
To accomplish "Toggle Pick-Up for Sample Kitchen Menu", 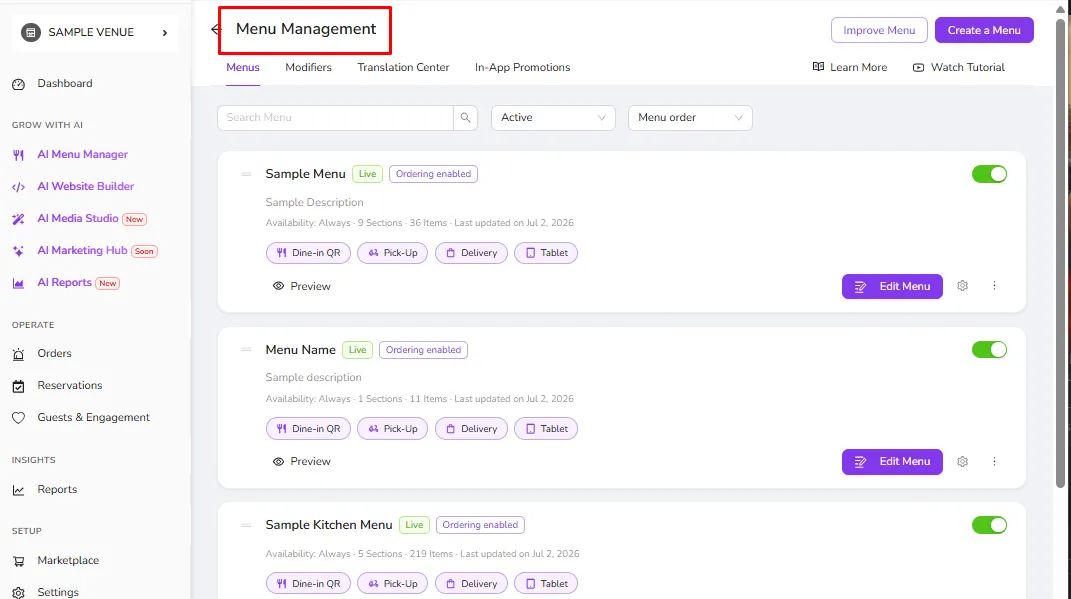I will [392, 583].
